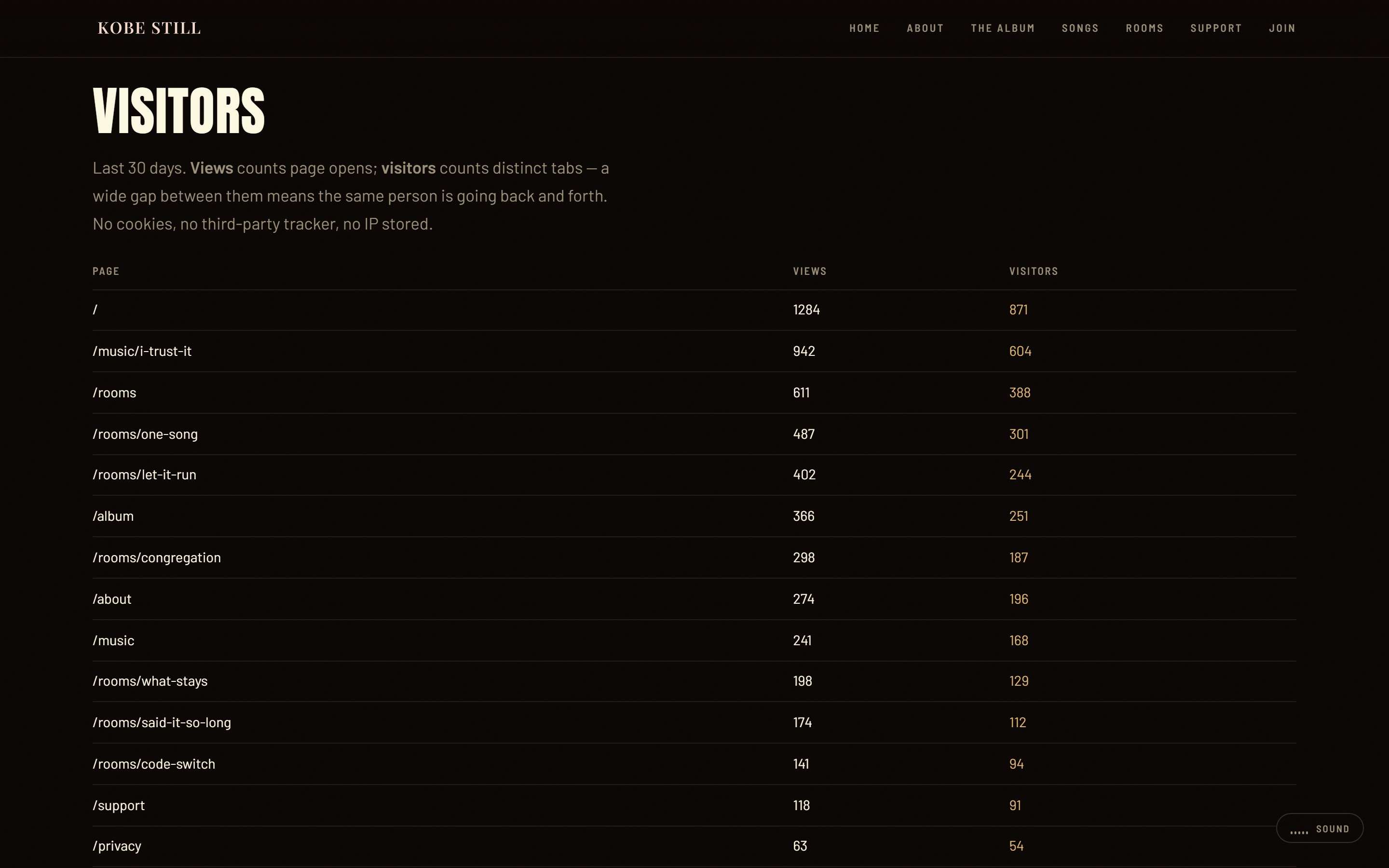Click the PAGE column header
This screenshot has height=868, width=1389.
coord(106,271)
